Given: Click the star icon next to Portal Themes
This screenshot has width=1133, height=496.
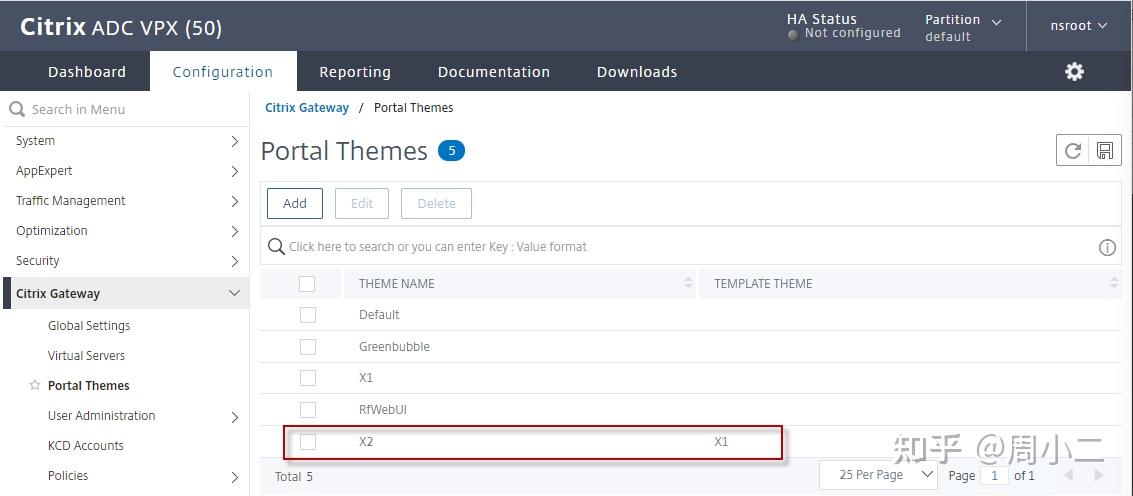Looking at the screenshot, I should tap(35, 385).
